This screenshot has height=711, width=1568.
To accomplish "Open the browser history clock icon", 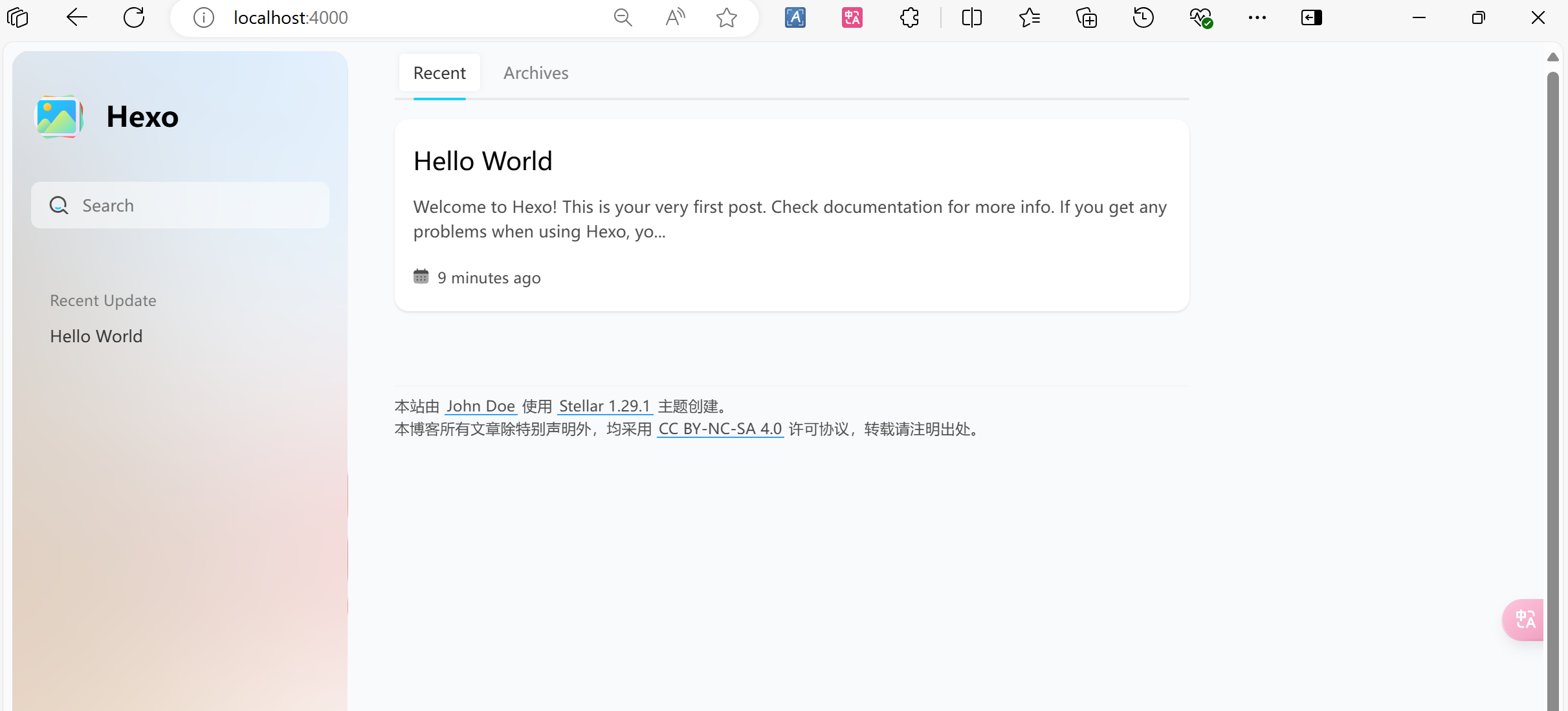I will point(1143,17).
